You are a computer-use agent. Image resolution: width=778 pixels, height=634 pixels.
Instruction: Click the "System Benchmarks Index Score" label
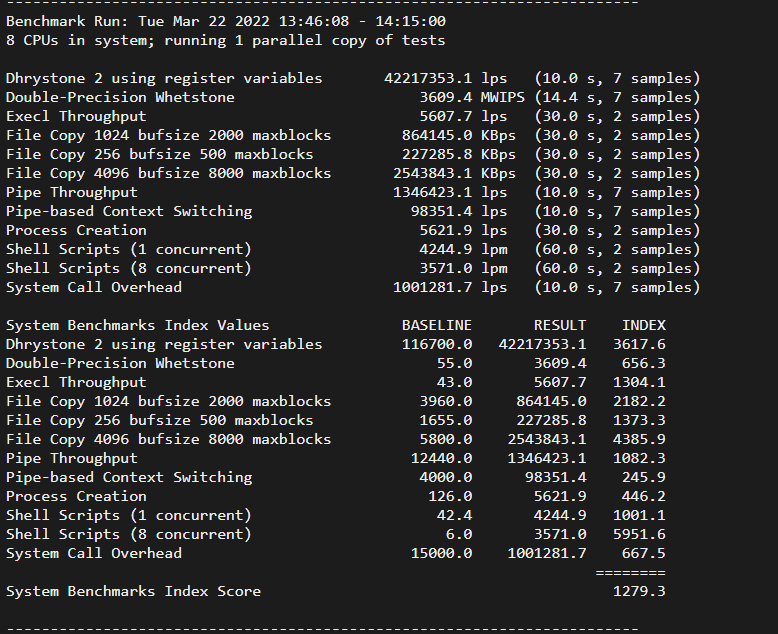pos(133,591)
